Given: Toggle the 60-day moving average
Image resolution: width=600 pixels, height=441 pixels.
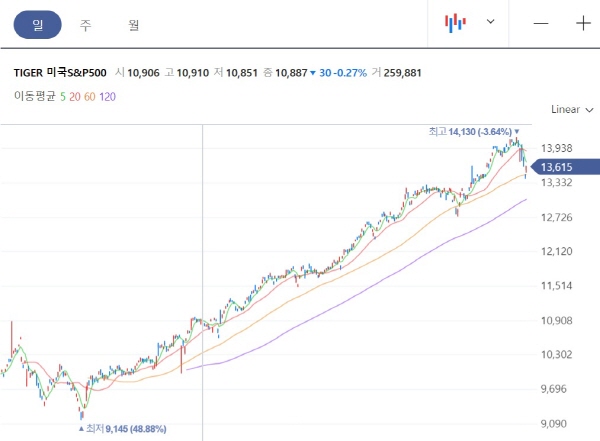Looking at the screenshot, I should tap(90, 96).
